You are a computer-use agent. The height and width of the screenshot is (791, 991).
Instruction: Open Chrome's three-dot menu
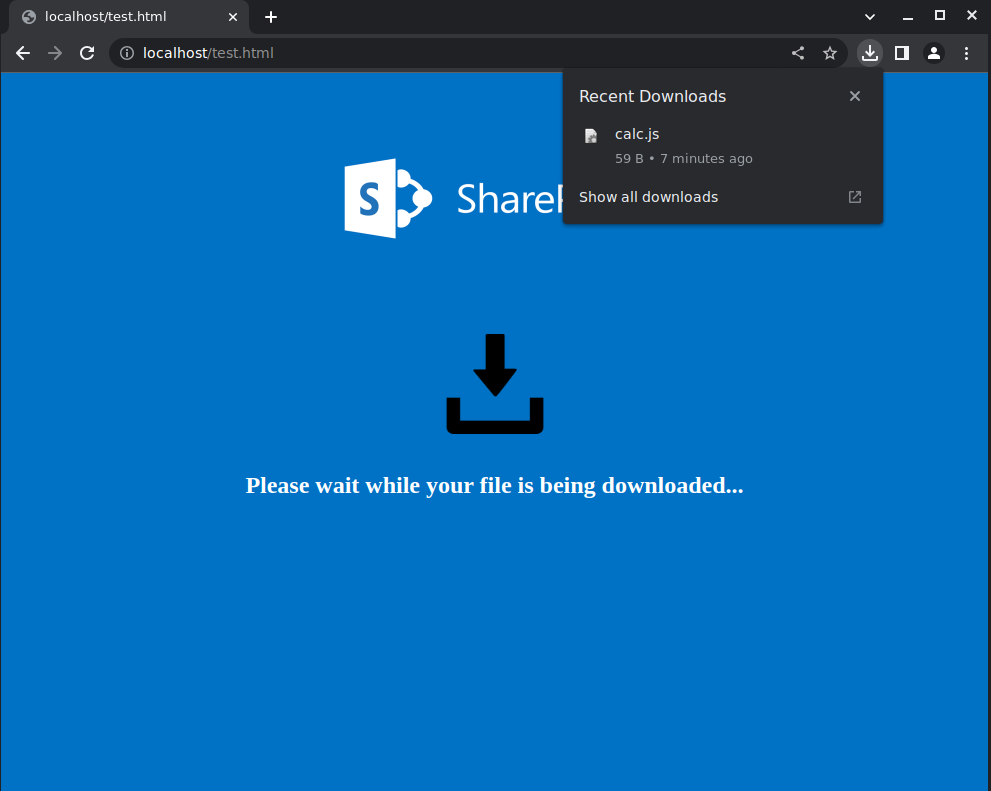pyautogui.click(x=966, y=53)
